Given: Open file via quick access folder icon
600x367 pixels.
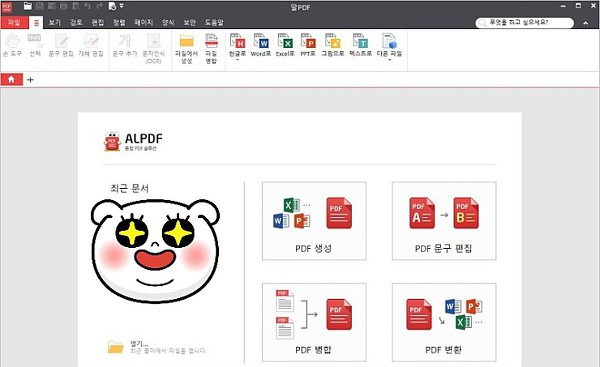Looking at the screenshot, I should click(x=28, y=6).
